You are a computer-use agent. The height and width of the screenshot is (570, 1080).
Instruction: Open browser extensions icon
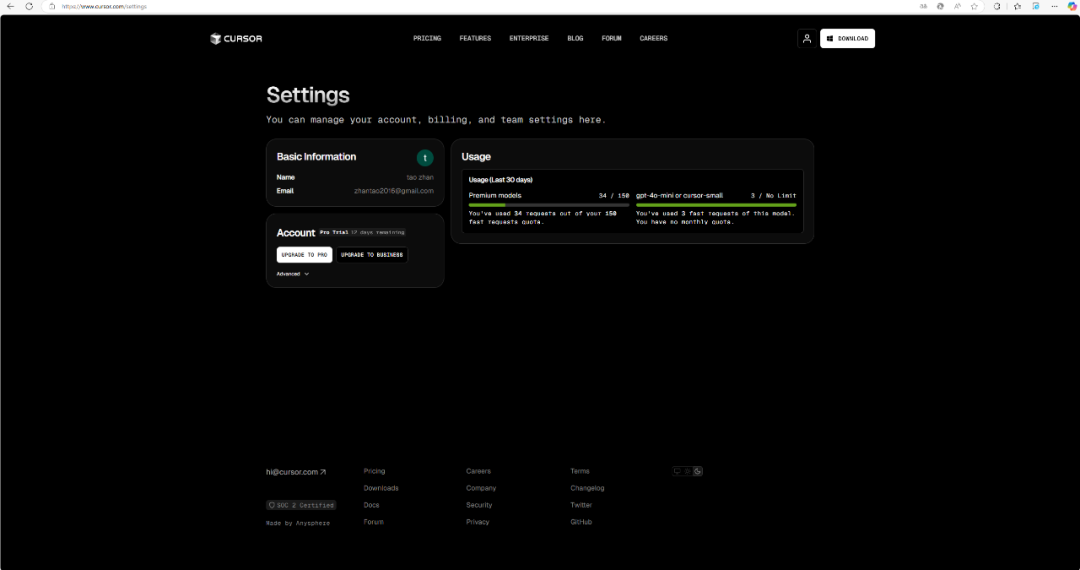click(x=997, y=6)
